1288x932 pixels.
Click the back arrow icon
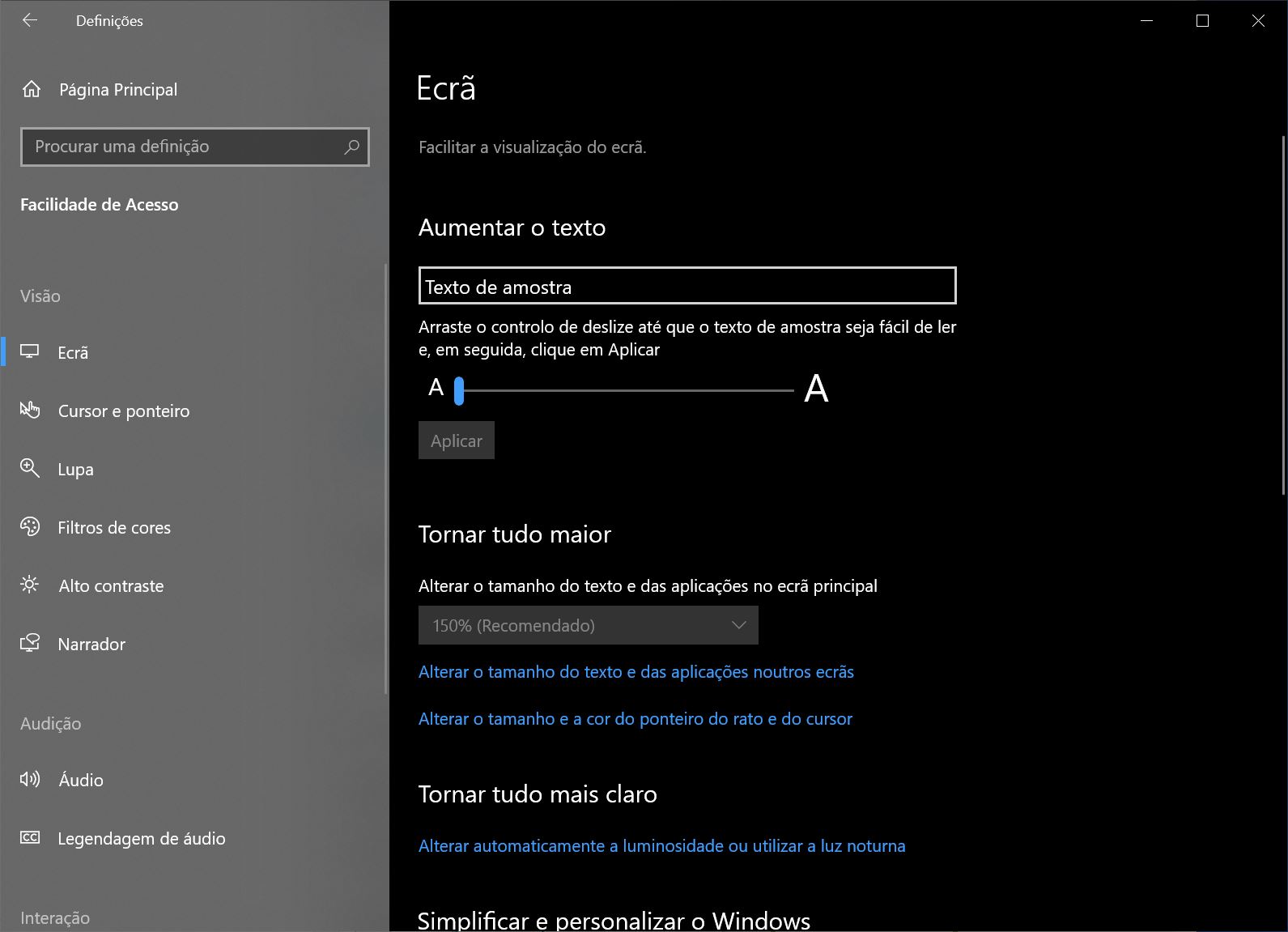[x=30, y=21]
